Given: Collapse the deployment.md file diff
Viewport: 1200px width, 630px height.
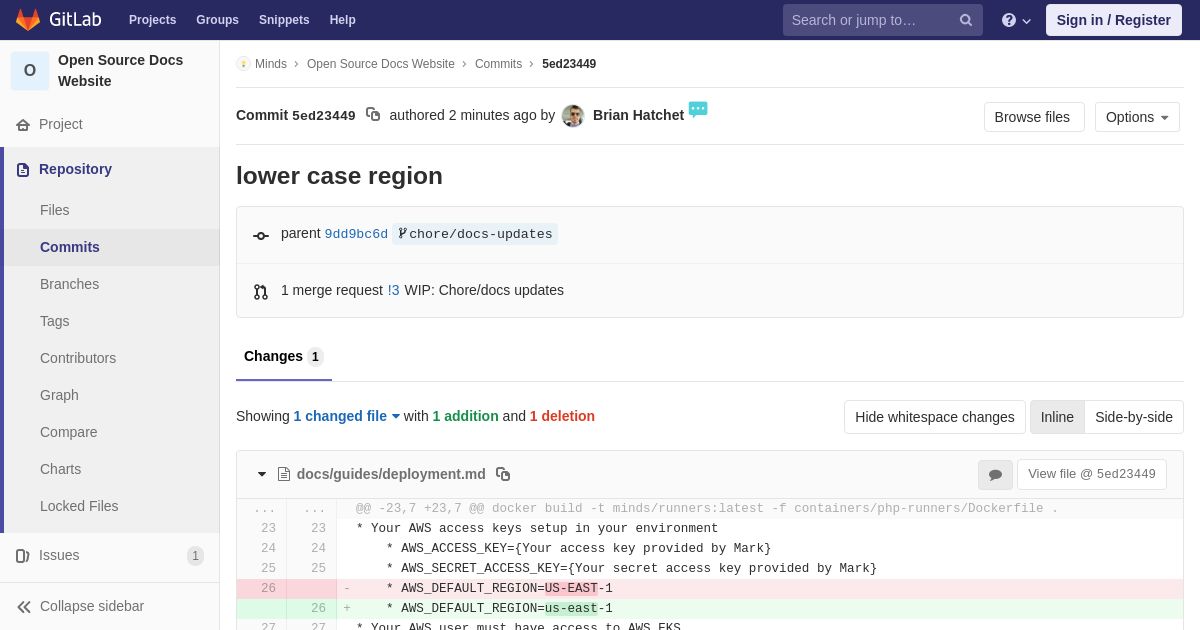Looking at the screenshot, I should click(262, 474).
